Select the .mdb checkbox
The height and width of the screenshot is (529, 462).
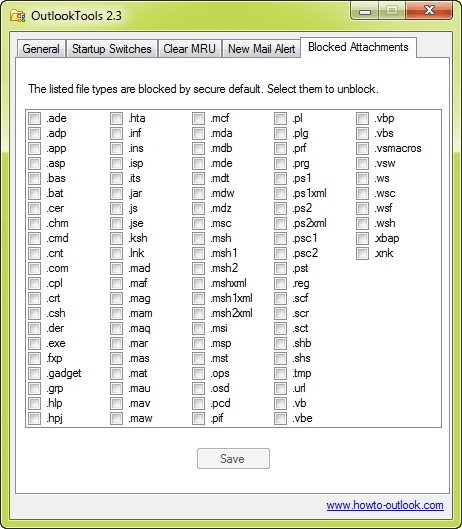tap(198, 148)
